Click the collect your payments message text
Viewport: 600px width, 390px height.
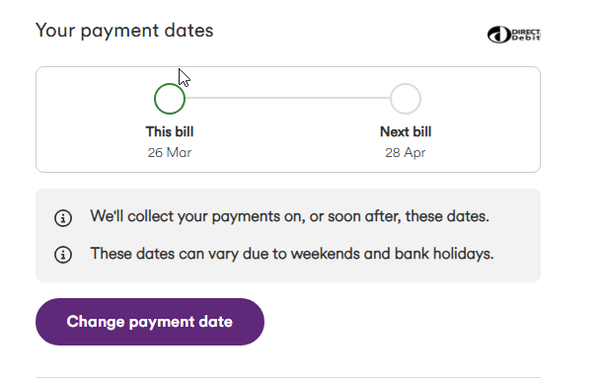(x=290, y=216)
